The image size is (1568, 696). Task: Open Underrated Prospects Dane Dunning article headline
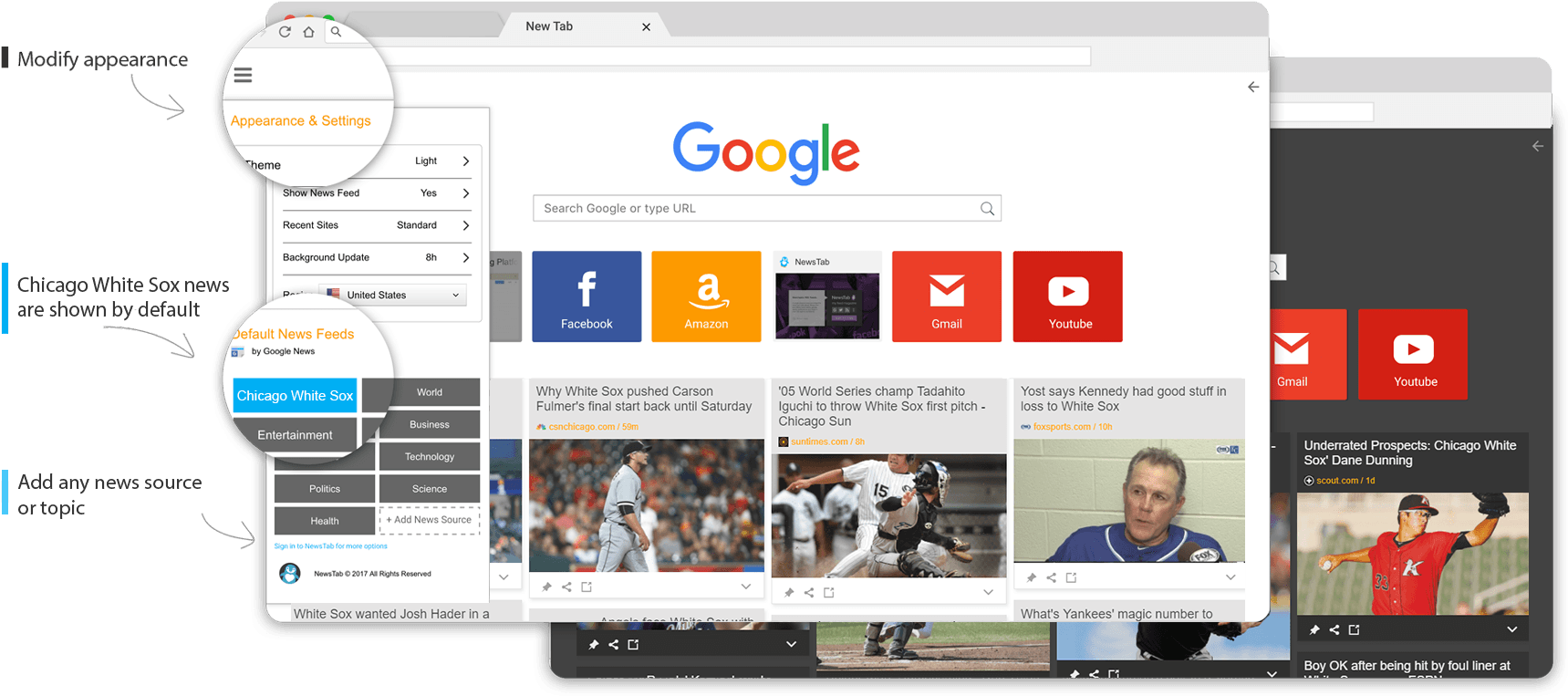point(1410,452)
